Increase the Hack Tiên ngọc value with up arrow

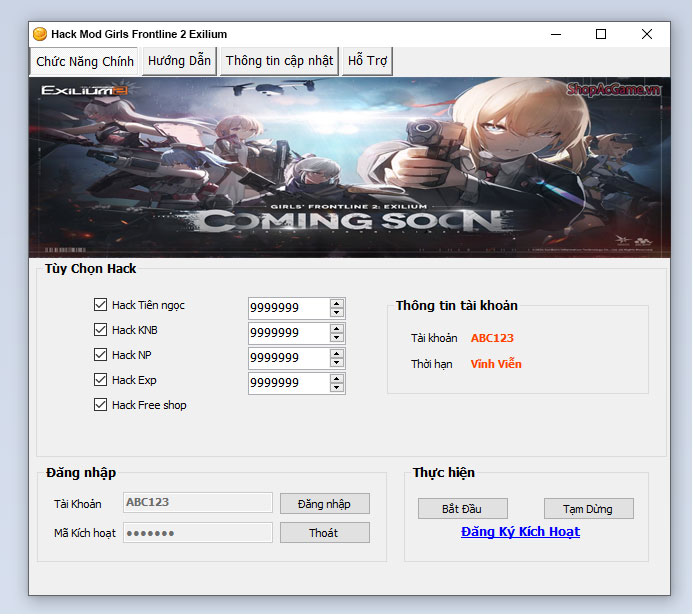coord(337,304)
